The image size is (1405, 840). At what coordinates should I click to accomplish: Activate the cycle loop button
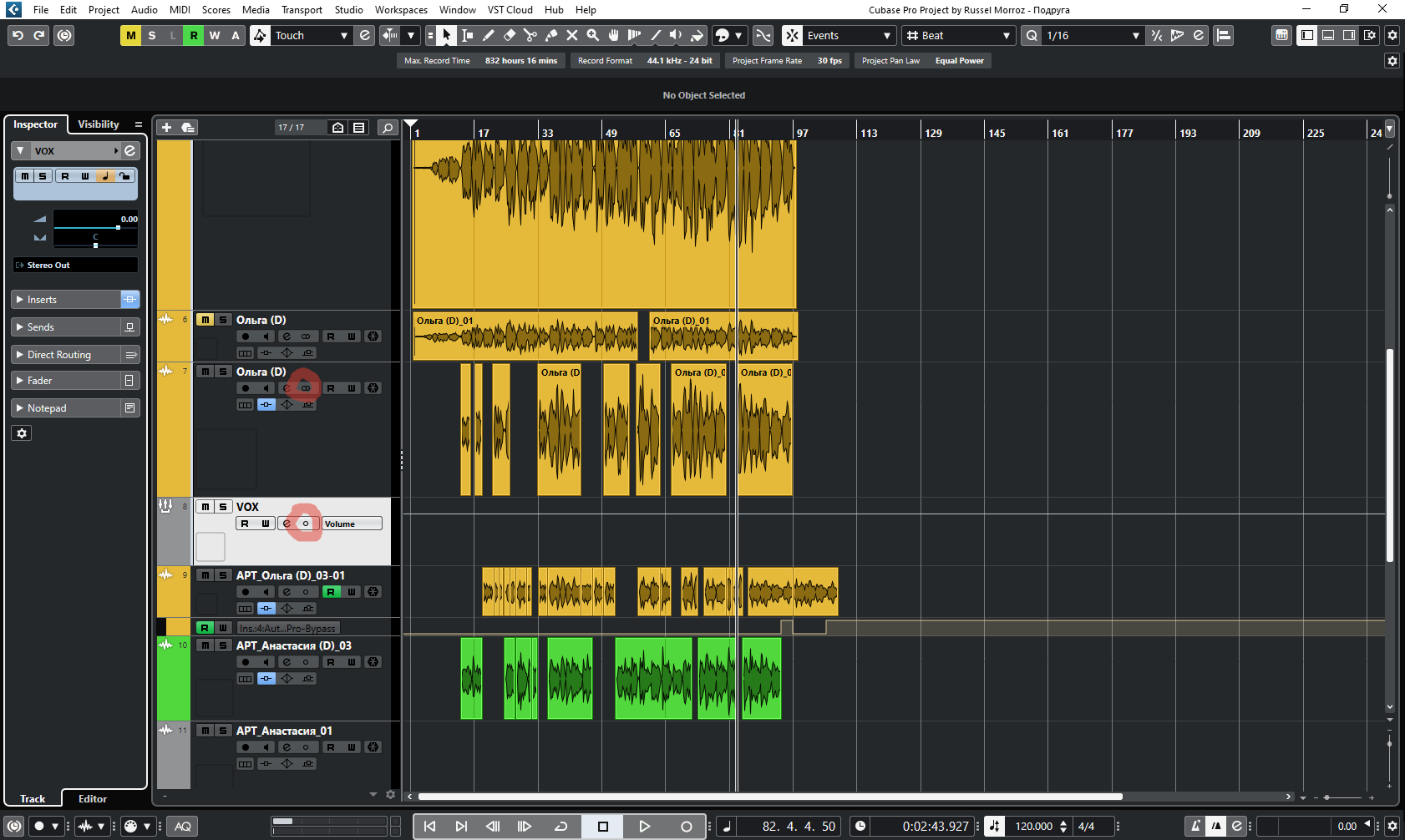tap(561, 826)
